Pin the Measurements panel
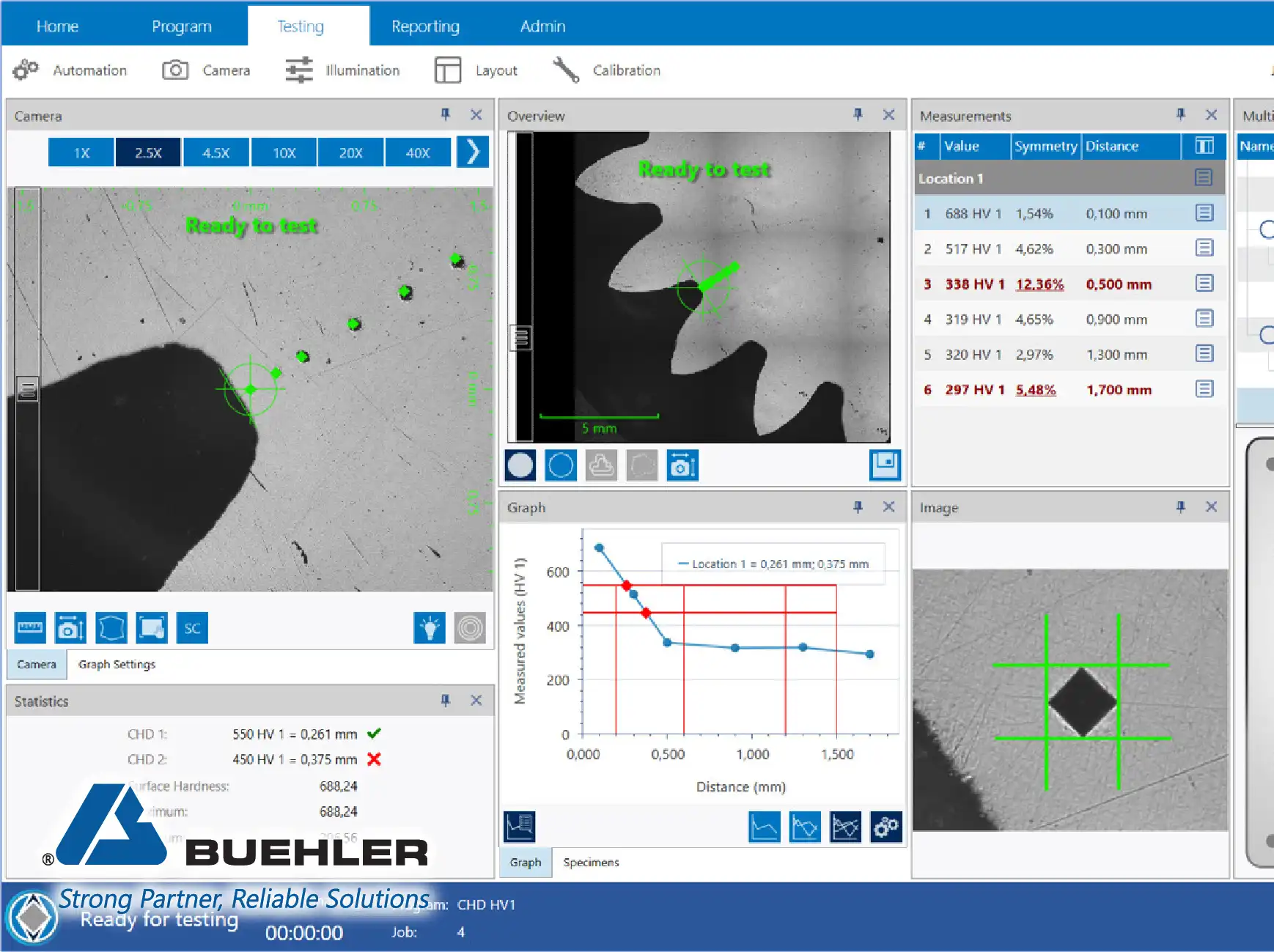The image size is (1274, 952). click(x=1180, y=115)
